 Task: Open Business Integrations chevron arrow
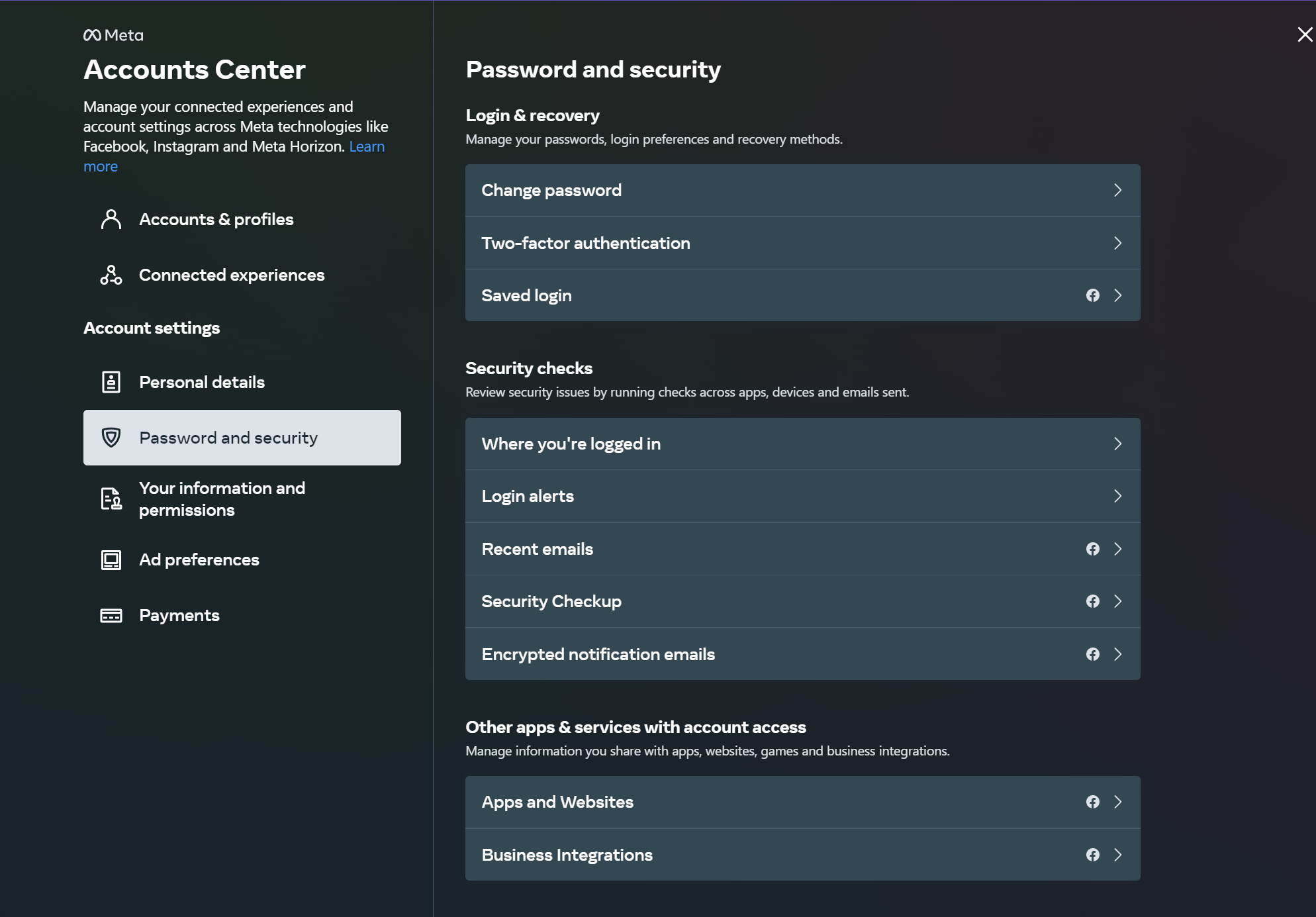tap(1118, 855)
